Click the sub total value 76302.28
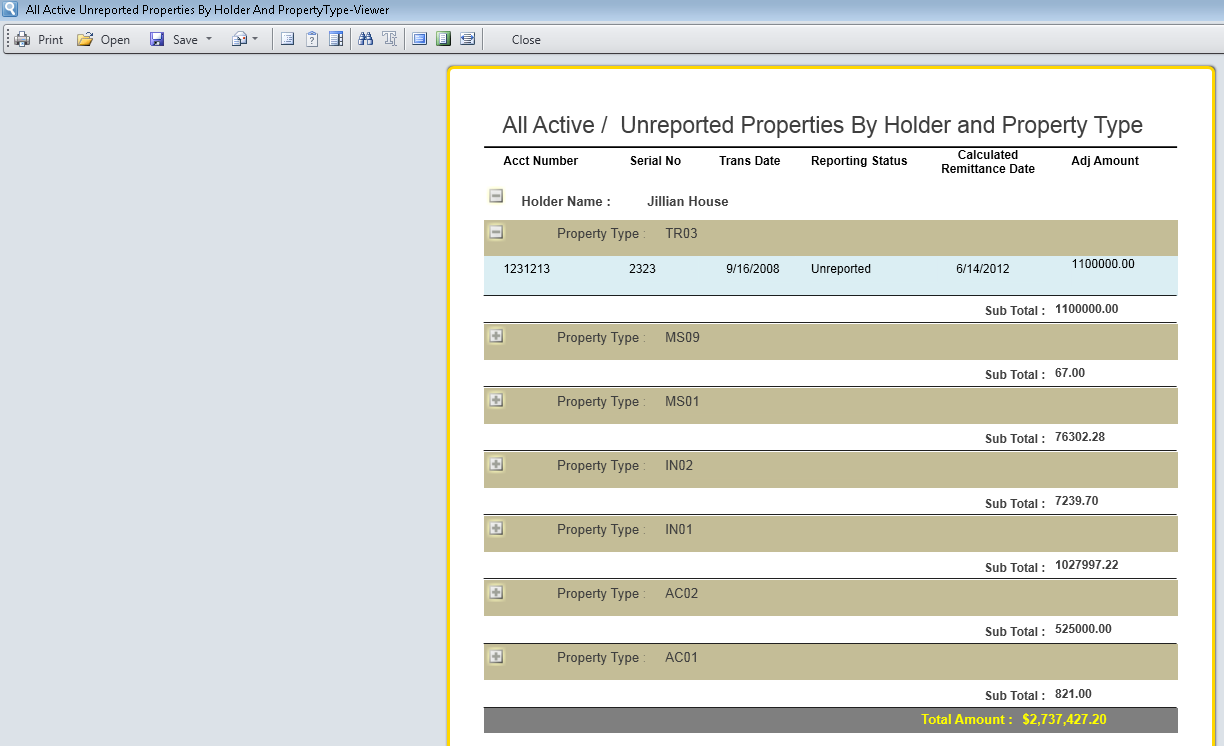The width and height of the screenshot is (1224, 746). point(1080,437)
